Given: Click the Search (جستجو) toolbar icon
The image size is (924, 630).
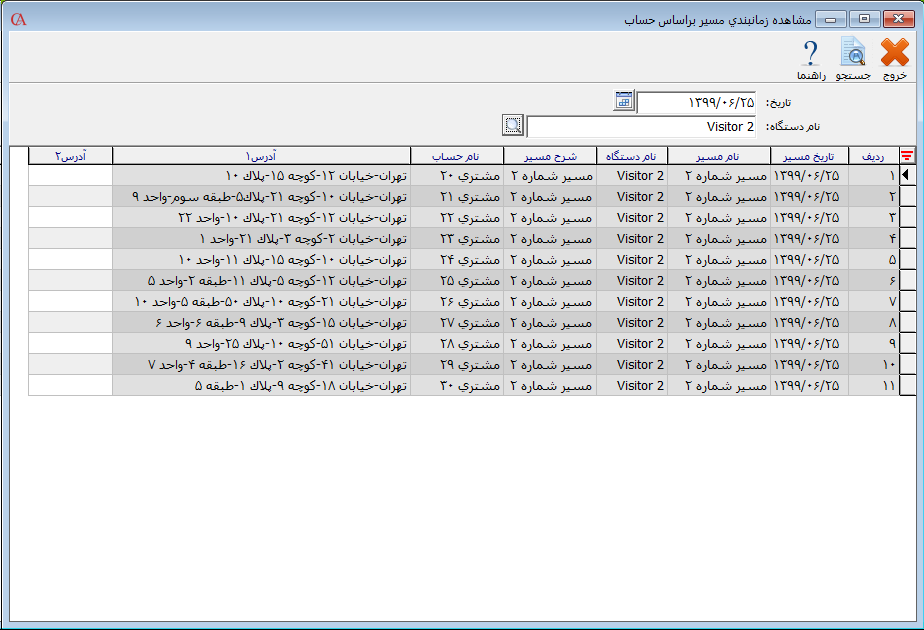Looking at the screenshot, I should click(853, 53).
